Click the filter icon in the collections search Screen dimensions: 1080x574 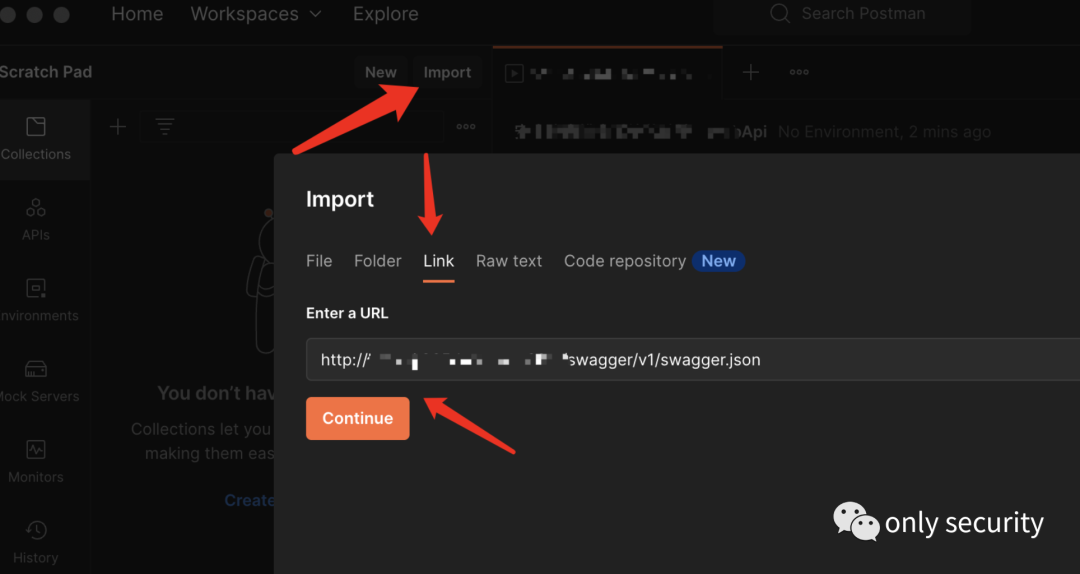tap(164, 127)
